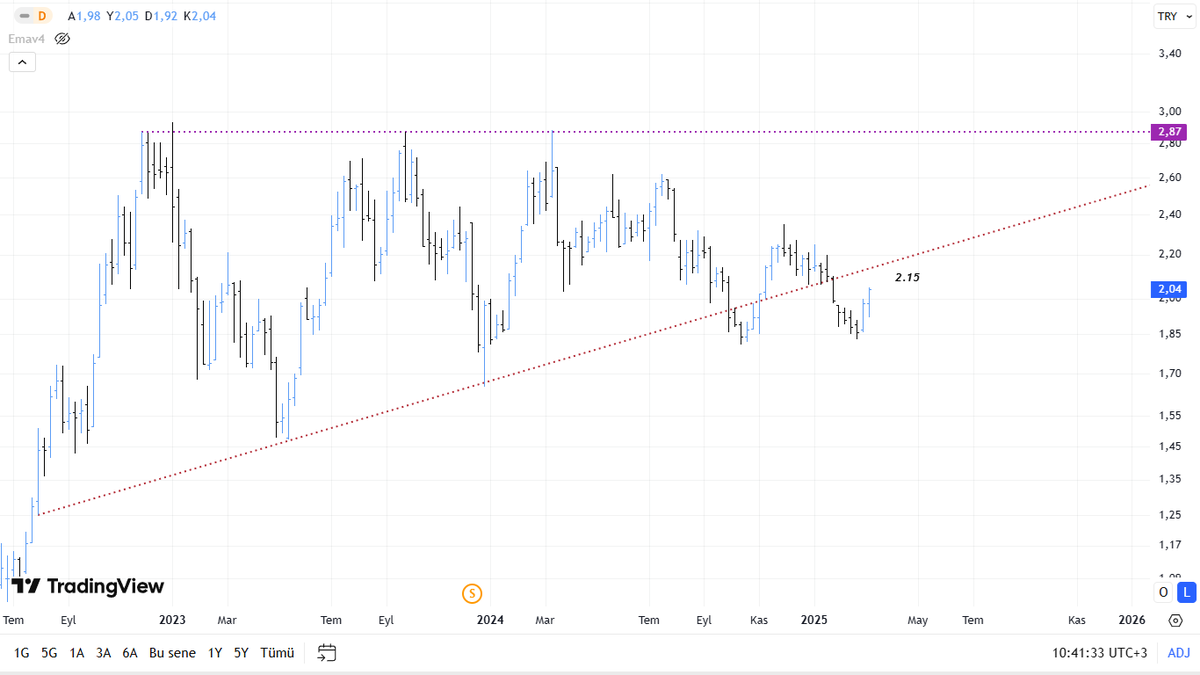The image size is (1200, 675).
Task: Select the 2.15 text annotation on chart
Action: [x=907, y=277]
